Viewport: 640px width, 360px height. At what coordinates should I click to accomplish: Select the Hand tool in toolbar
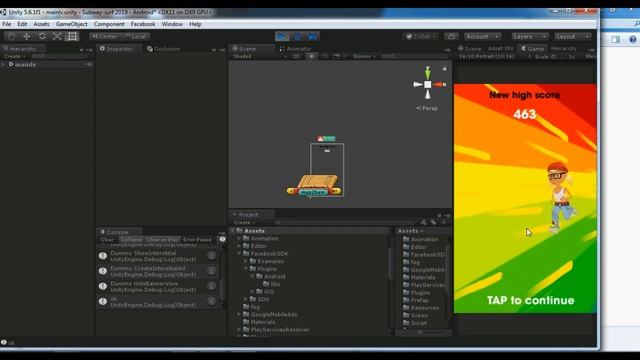[x=11, y=36]
